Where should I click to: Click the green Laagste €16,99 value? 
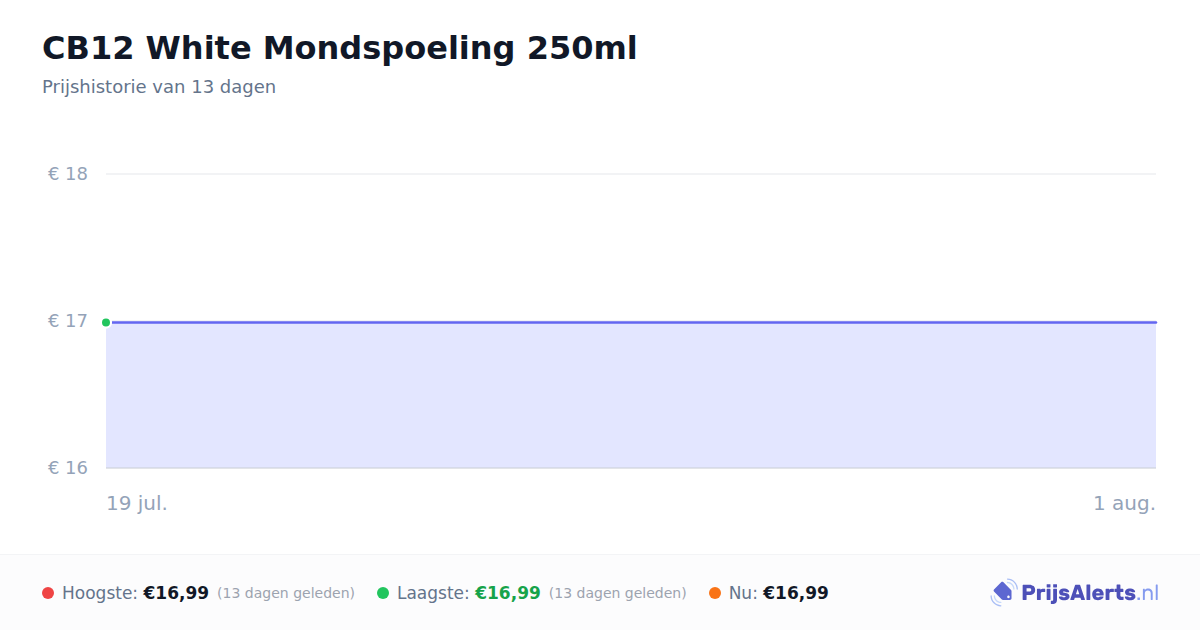[508, 593]
